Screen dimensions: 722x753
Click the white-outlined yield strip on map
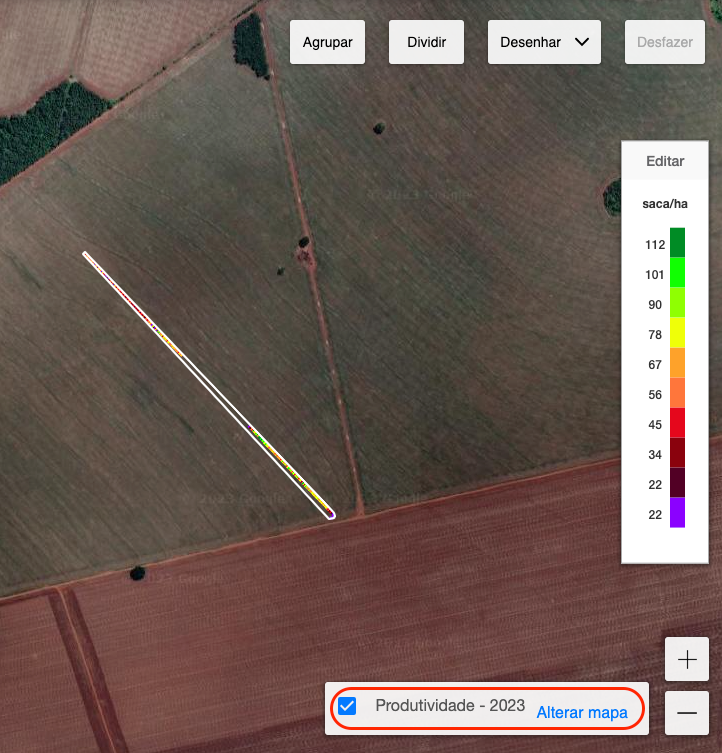click(208, 385)
